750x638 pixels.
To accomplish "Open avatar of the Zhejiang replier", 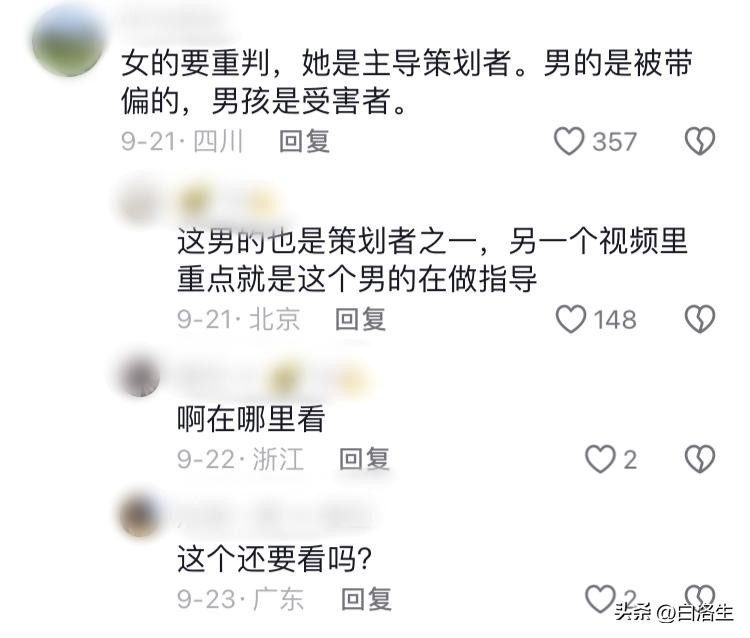I will click(140, 377).
